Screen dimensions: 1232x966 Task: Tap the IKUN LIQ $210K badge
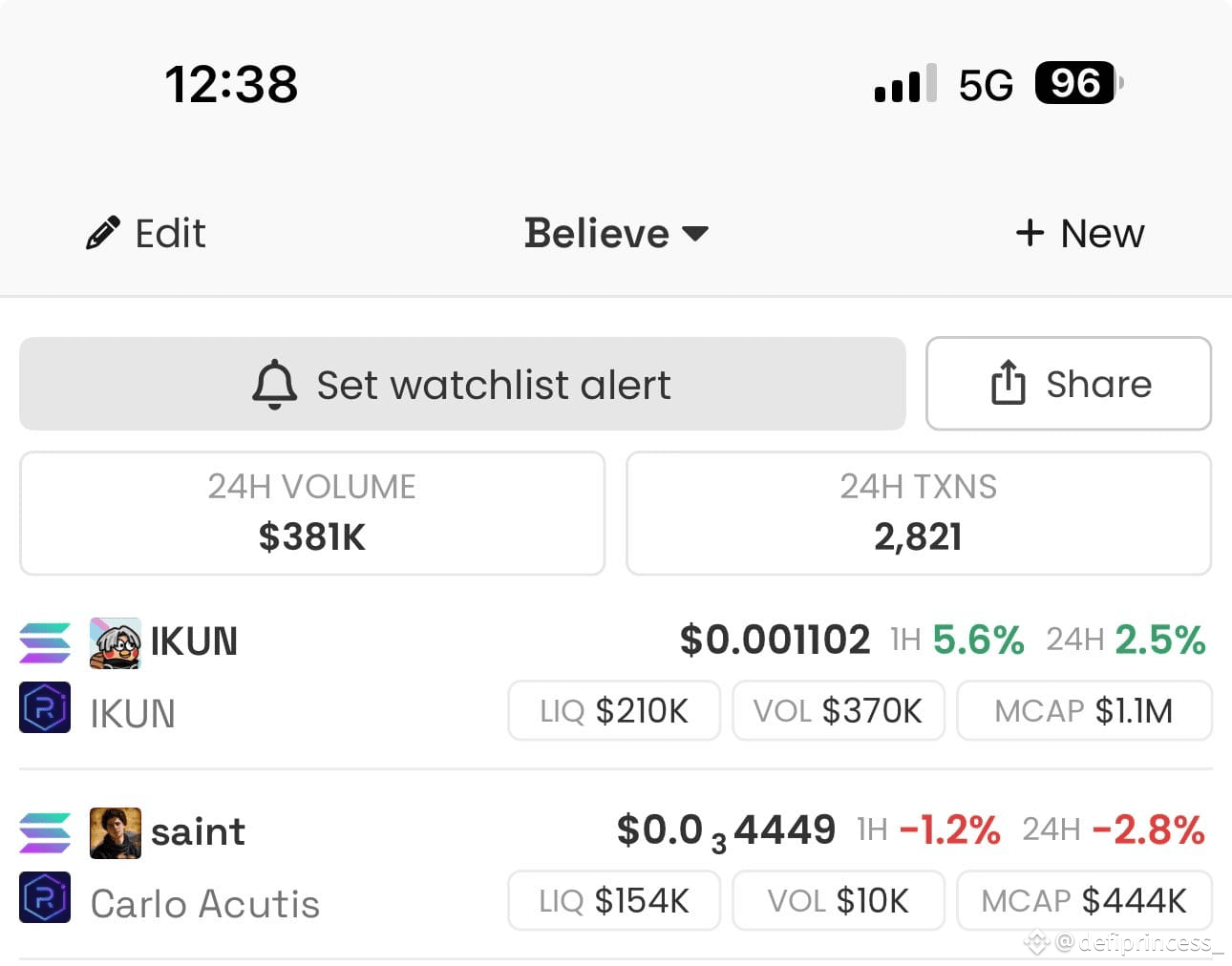[614, 710]
